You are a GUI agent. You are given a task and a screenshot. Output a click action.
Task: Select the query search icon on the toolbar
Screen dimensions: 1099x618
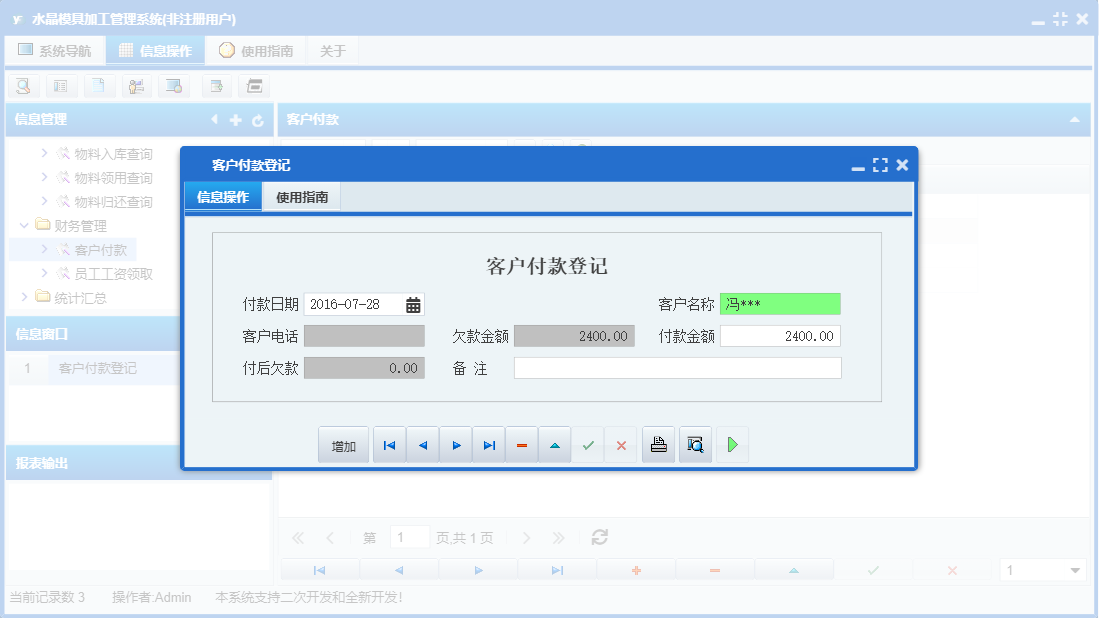point(23,86)
